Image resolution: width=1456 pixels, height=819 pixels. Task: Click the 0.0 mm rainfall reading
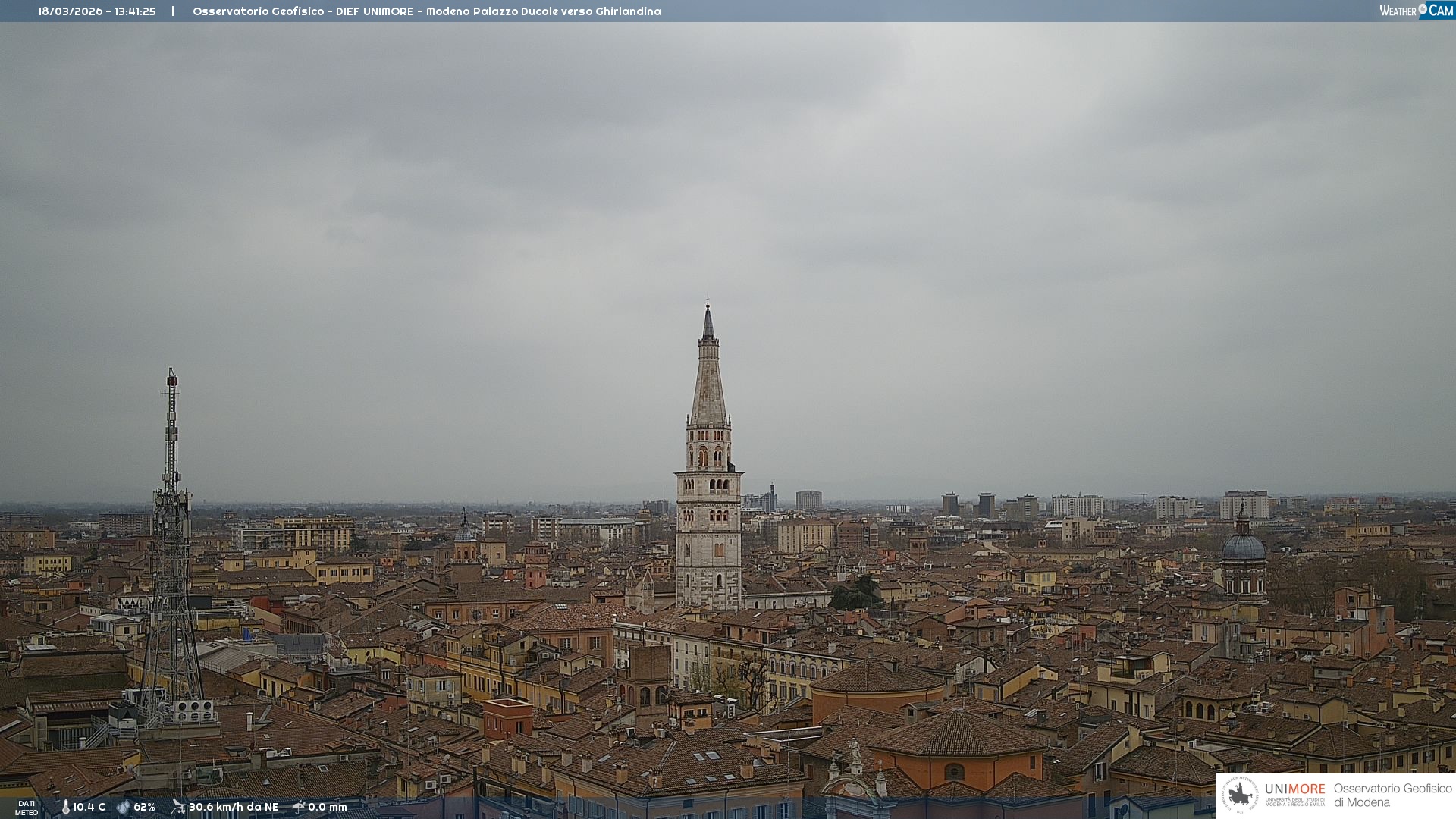point(328,807)
